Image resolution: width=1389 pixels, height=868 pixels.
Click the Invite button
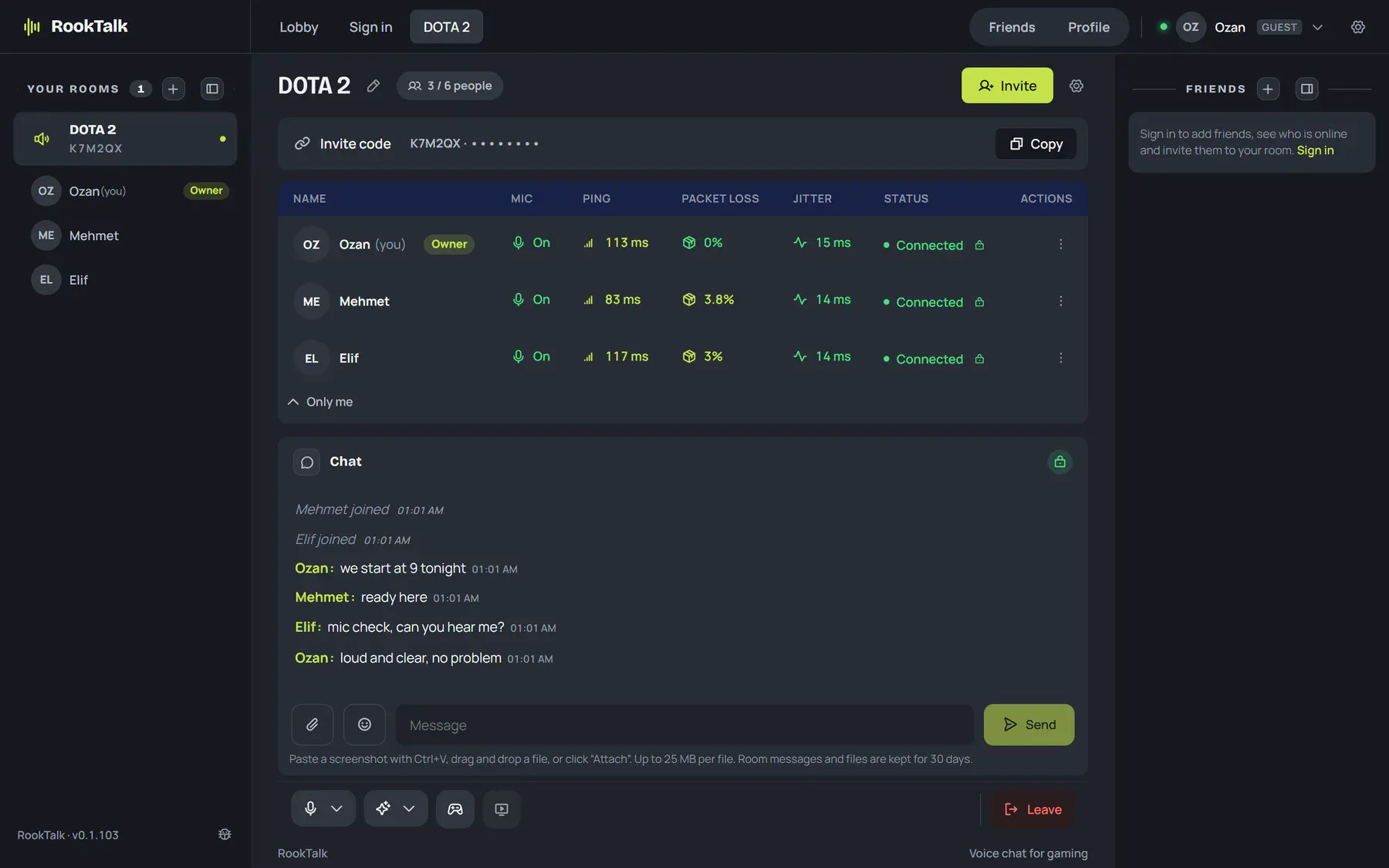[x=1007, y=86]
